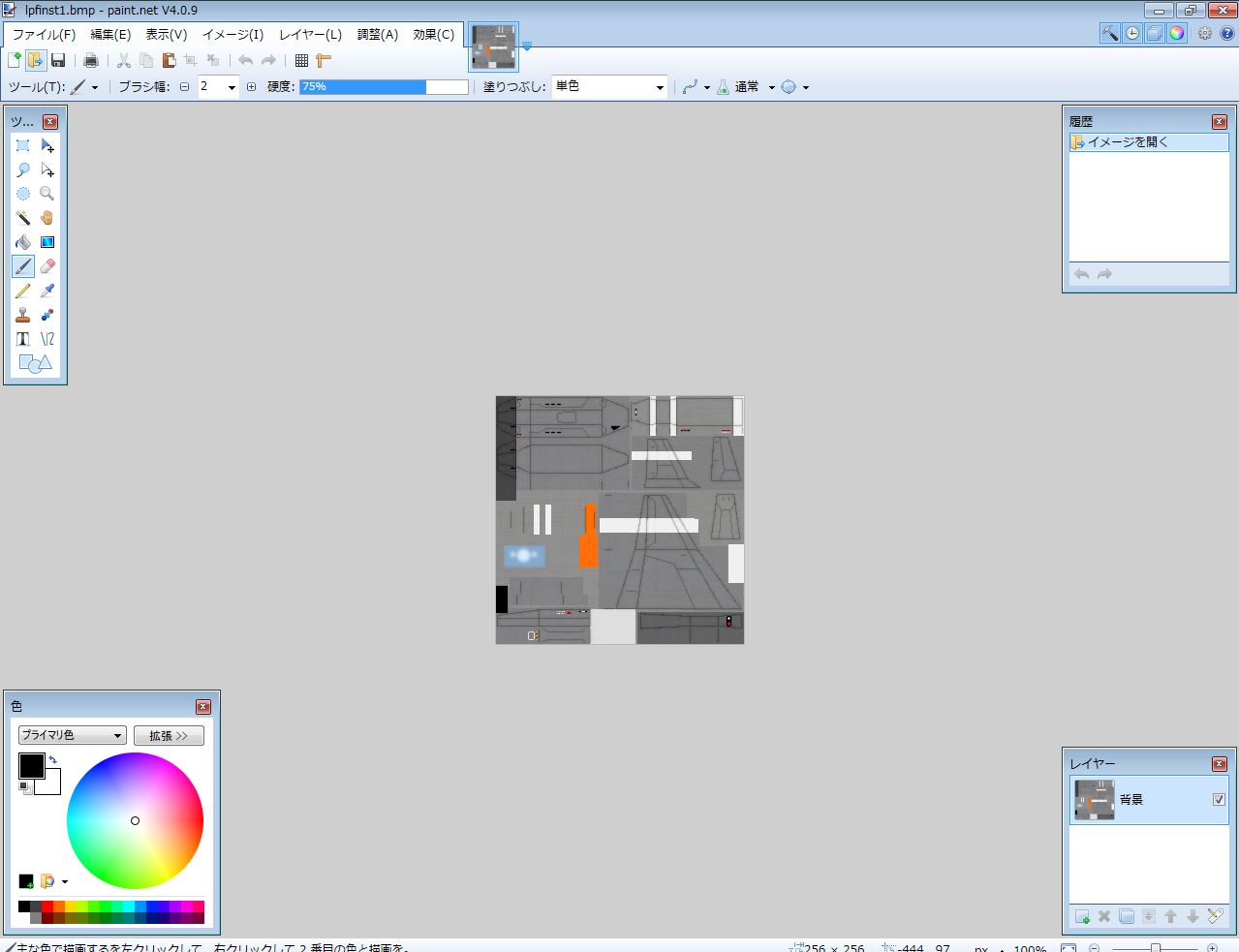
Task: Toggle the pixel grid view icon
Action: 301,60
